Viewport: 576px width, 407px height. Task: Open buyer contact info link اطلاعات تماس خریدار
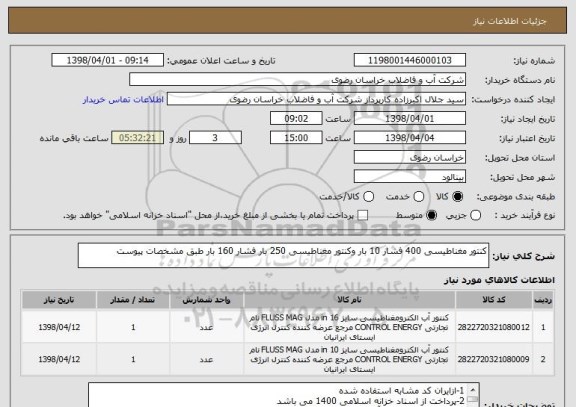click(123, 100)
